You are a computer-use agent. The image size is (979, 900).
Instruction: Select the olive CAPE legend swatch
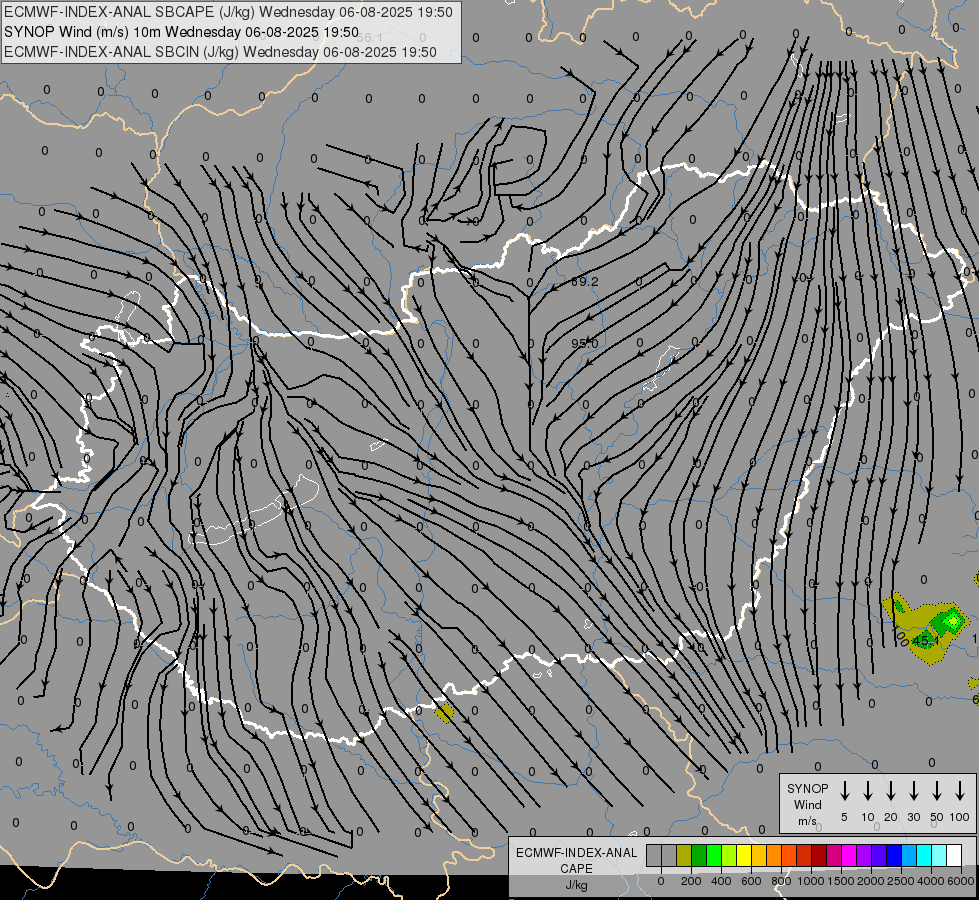tap(684, 855)
